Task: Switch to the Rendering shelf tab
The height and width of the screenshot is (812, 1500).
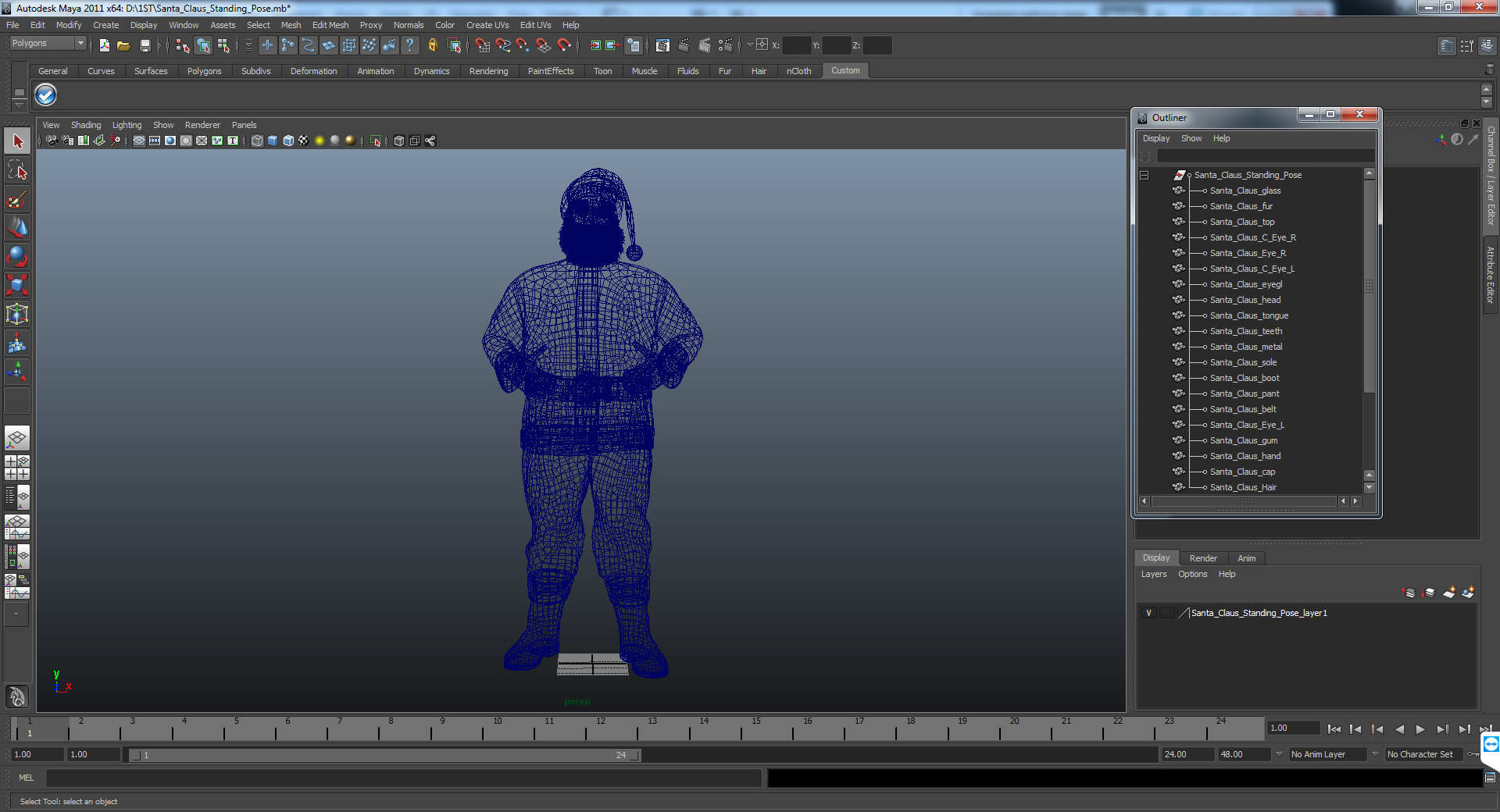Action: [x=489, y=71]
